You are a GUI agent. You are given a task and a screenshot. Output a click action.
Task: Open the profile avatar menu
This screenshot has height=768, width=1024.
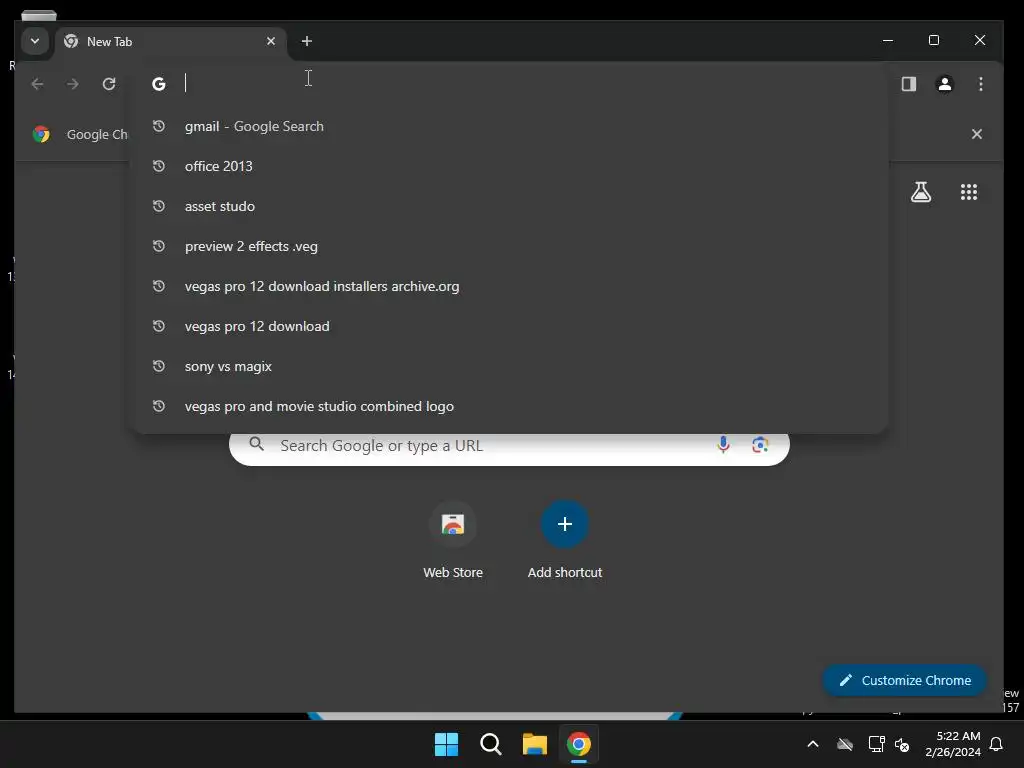944,84
